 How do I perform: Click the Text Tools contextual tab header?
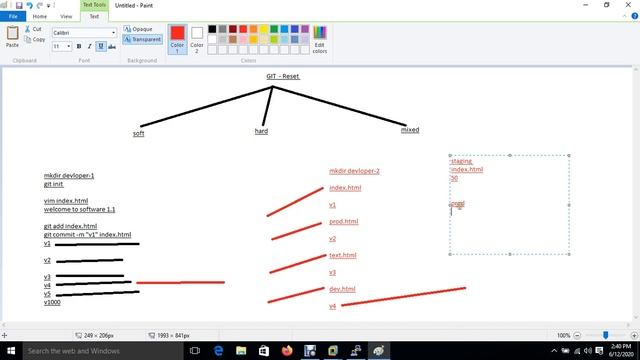tap(94, 5)
